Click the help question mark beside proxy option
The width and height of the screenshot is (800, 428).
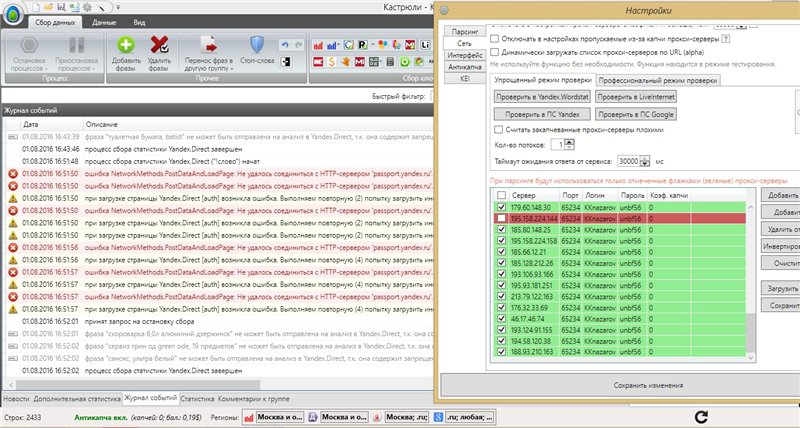725,40
